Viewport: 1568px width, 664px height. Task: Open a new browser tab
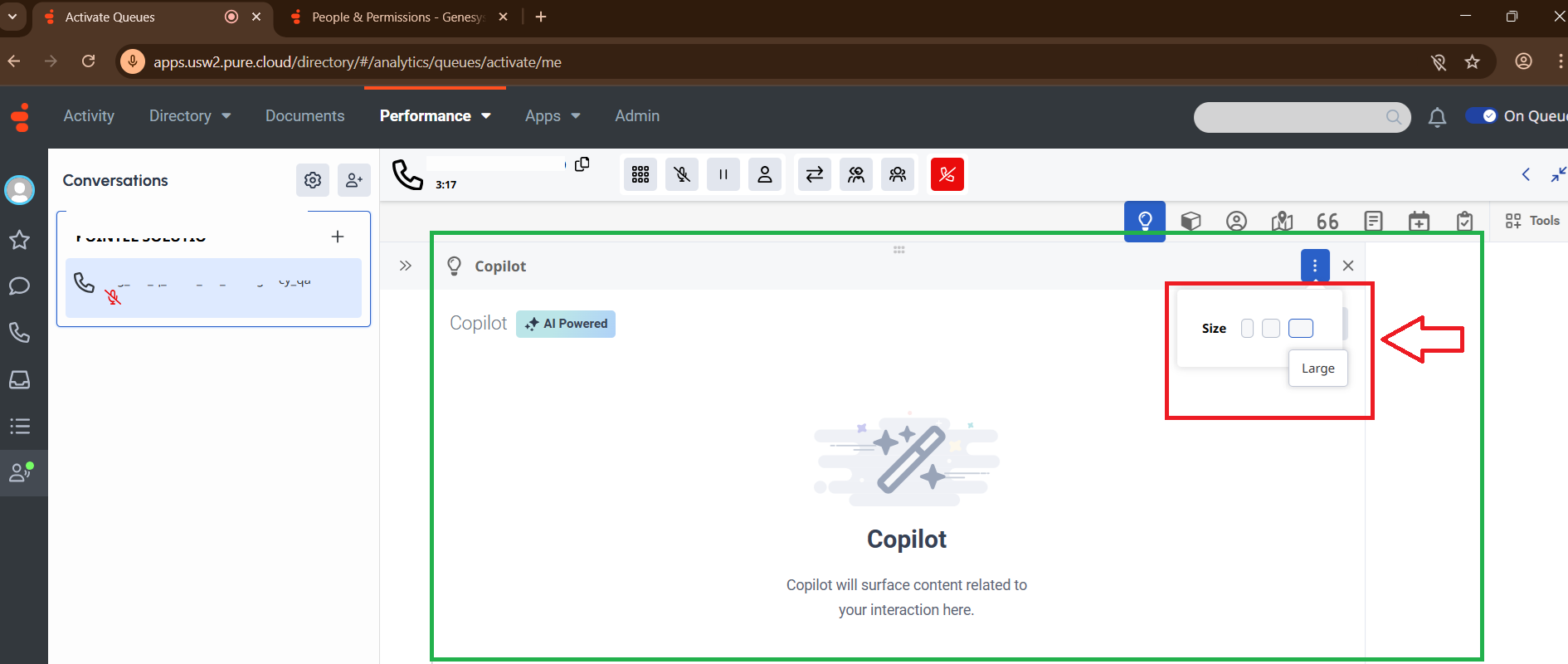pos(541,17)
